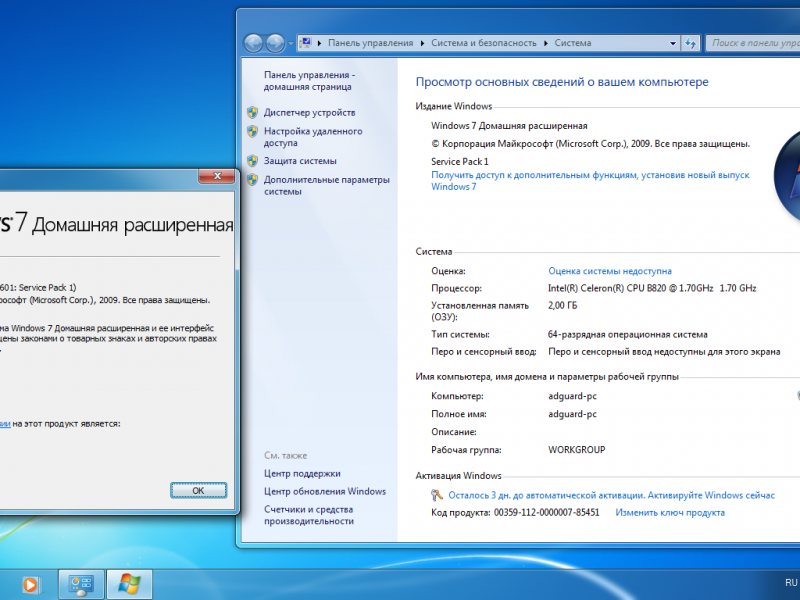Click shield icon beside Диспетчер устройств
The image size is (800, 600).
253,112
